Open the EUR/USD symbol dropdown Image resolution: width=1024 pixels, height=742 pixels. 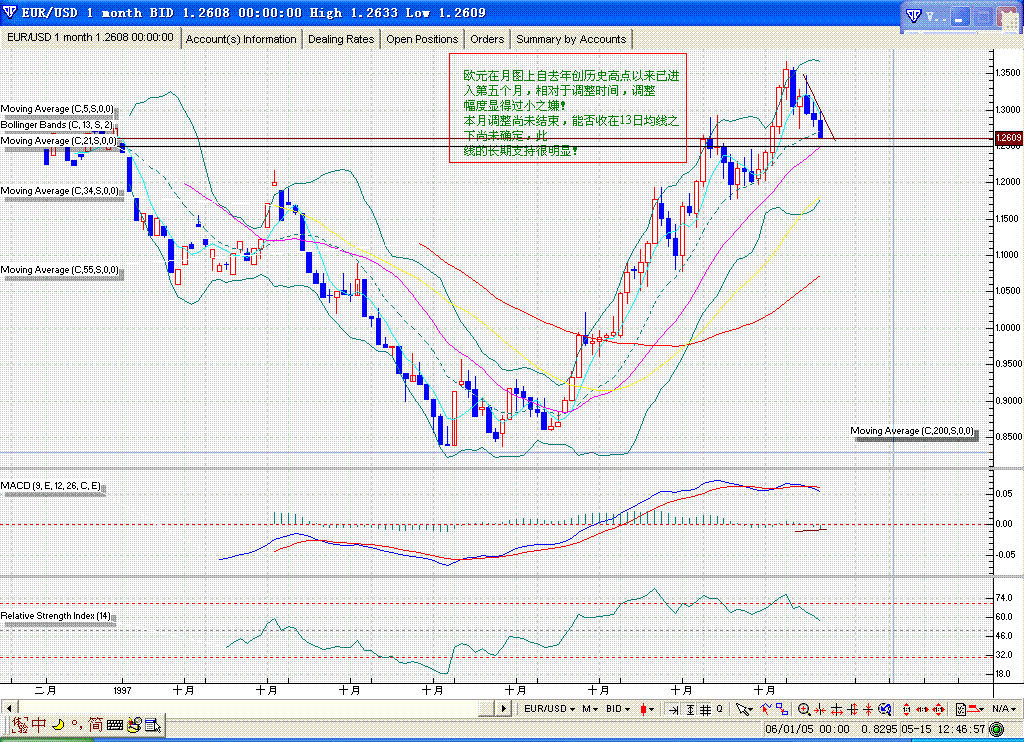[x=550, y=709]
